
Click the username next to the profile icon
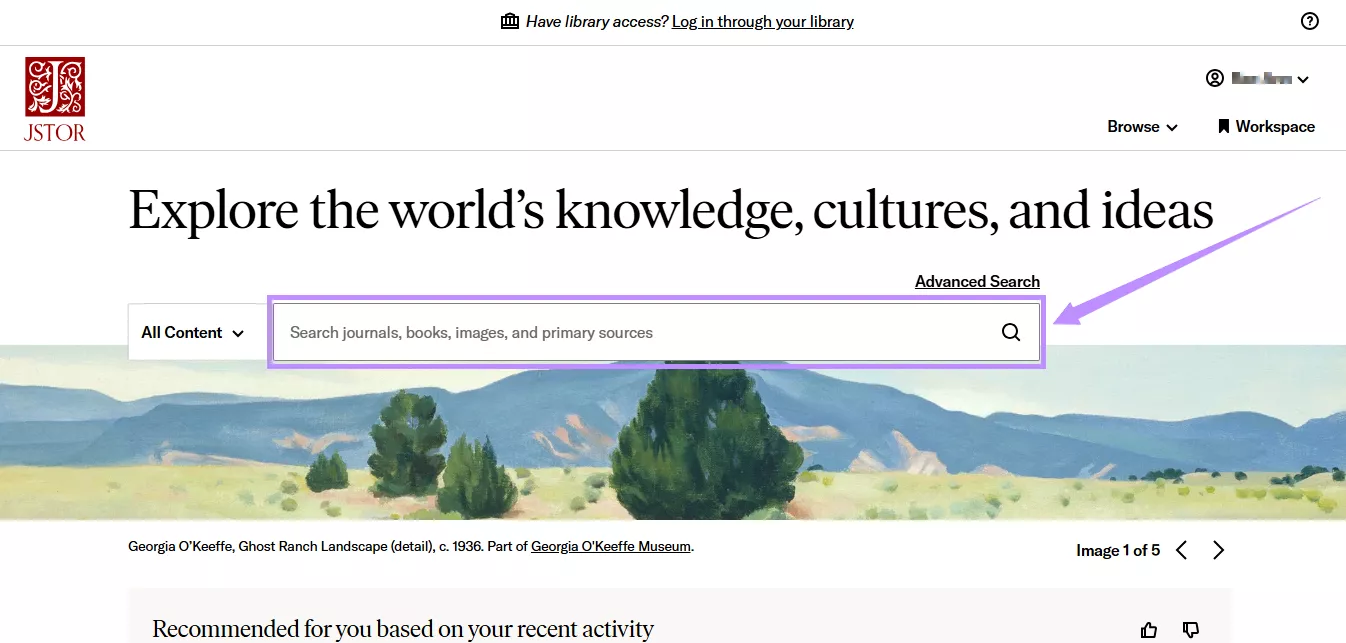point(1262,78)
